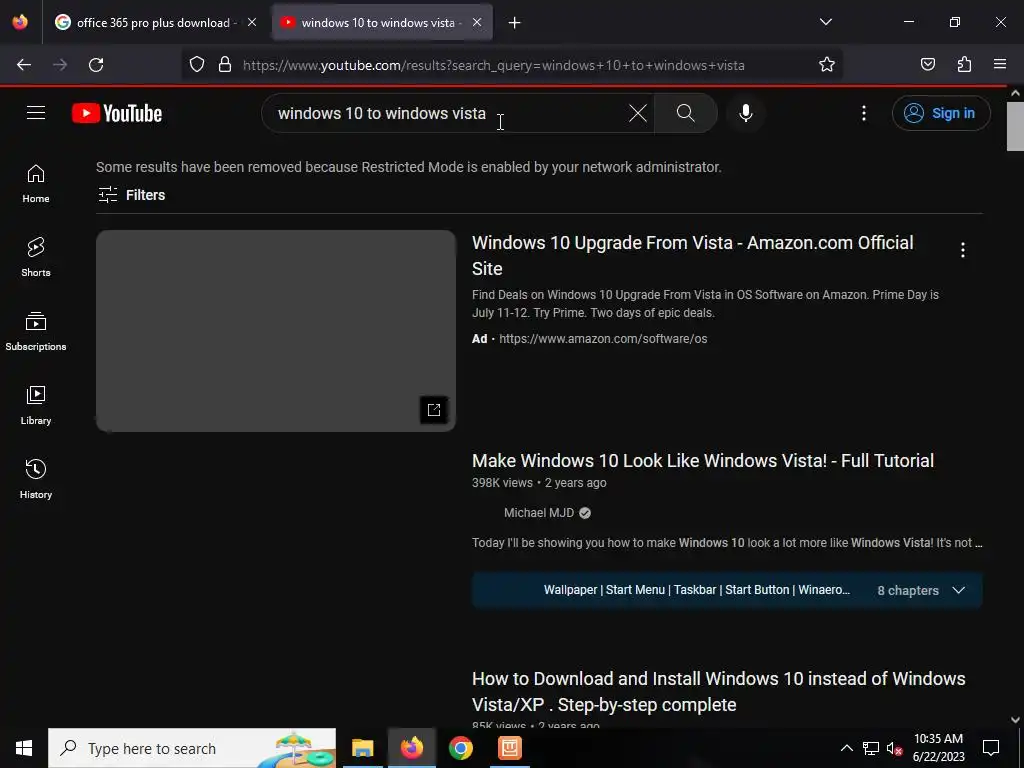Save the page to Pocket
1024x768 pixels.
click(x=927, y=65)
